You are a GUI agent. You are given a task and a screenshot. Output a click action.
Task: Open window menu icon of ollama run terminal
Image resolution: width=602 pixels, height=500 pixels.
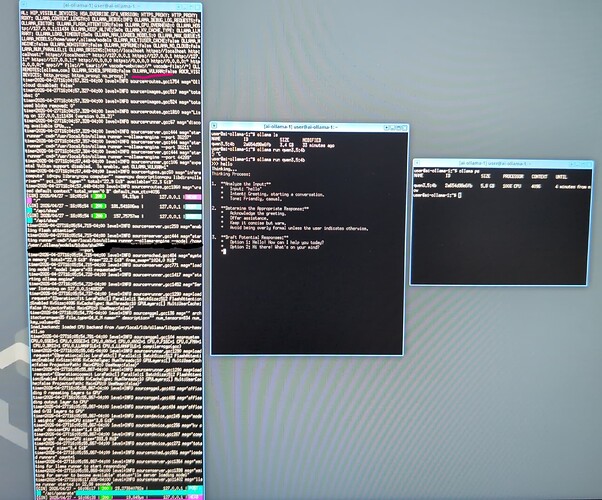click(x=214, y=126)
